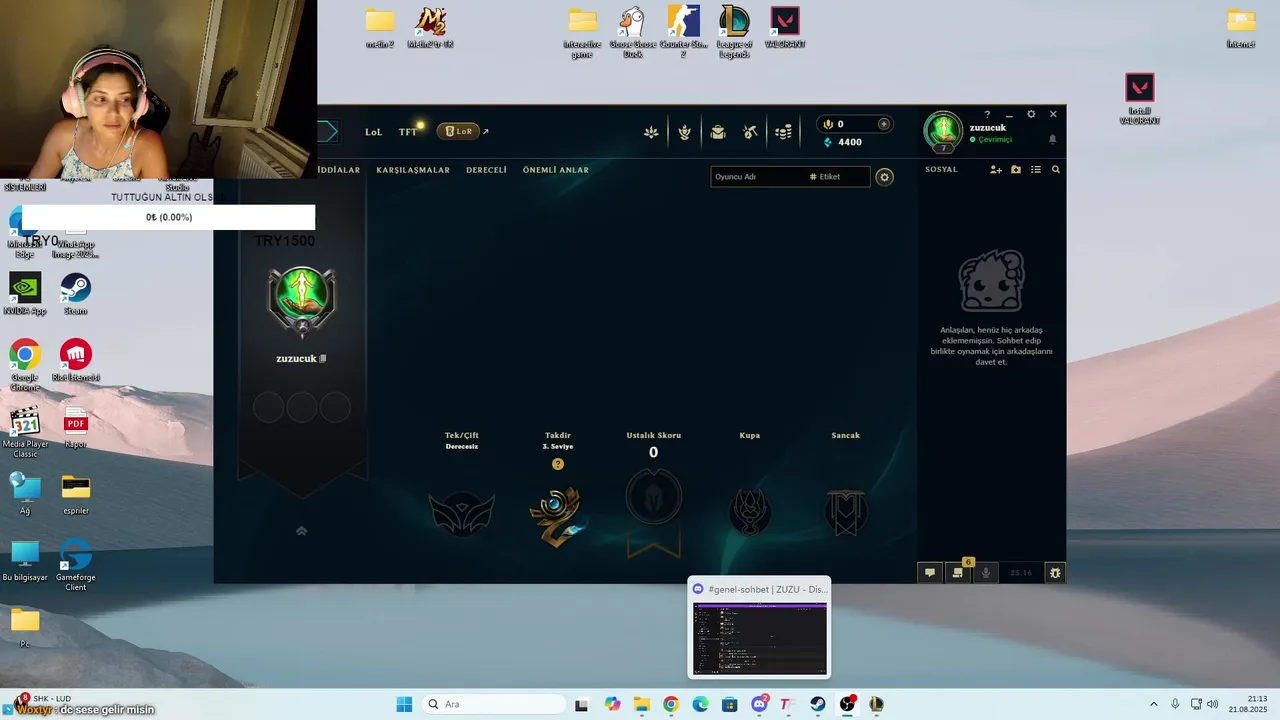The height and width of the screenshot is (720, 1280).
Task: Open the social list options icon
Action: (x=1036, y=170)
